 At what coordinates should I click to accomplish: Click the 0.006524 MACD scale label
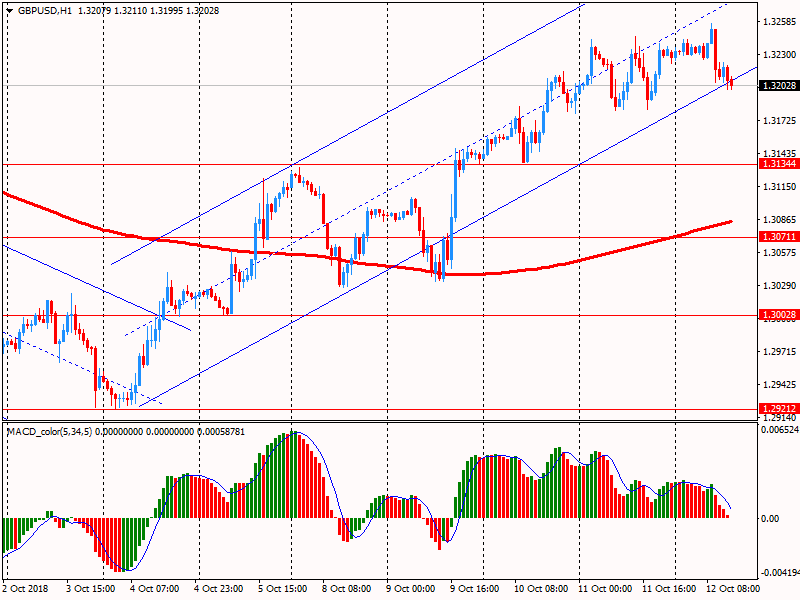point(780,430)
